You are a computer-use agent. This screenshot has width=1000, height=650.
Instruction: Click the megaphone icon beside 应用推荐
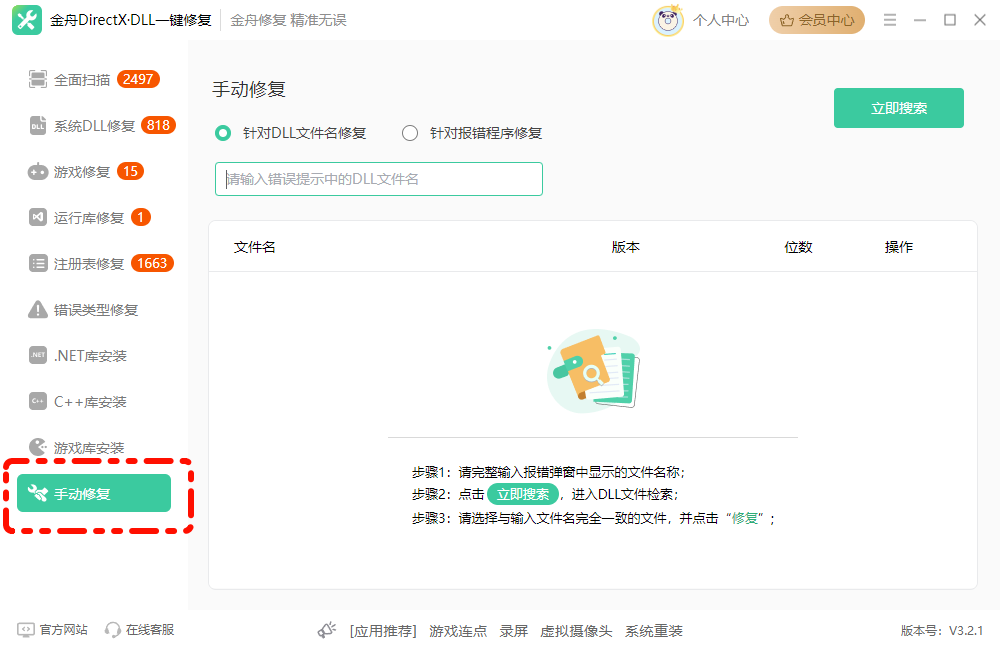pos(327,630)
